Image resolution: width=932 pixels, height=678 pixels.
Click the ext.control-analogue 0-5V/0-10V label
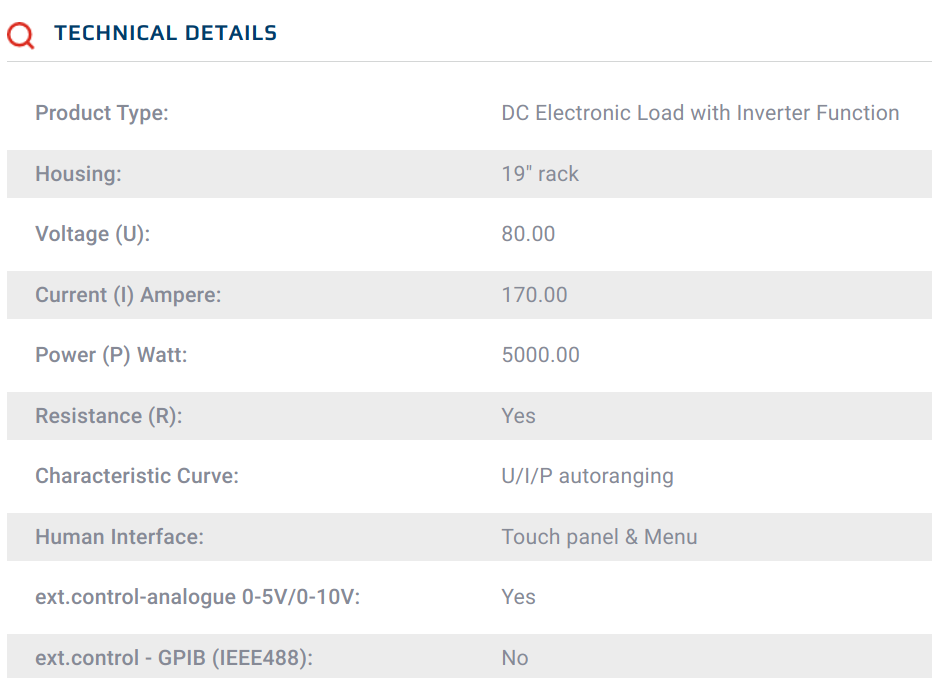tap(197, 597)
